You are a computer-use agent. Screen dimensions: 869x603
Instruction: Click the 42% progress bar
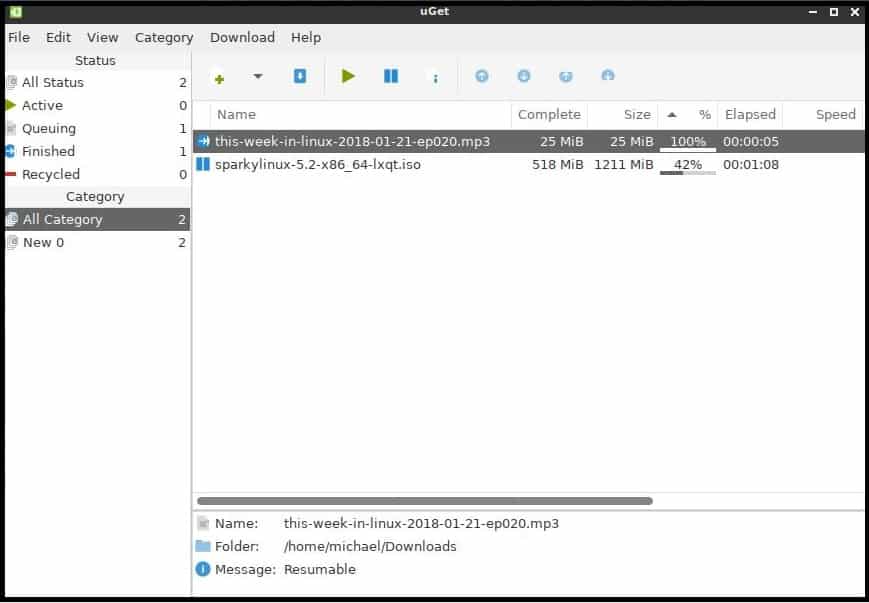pyautogui.click(x=688, y=166)
